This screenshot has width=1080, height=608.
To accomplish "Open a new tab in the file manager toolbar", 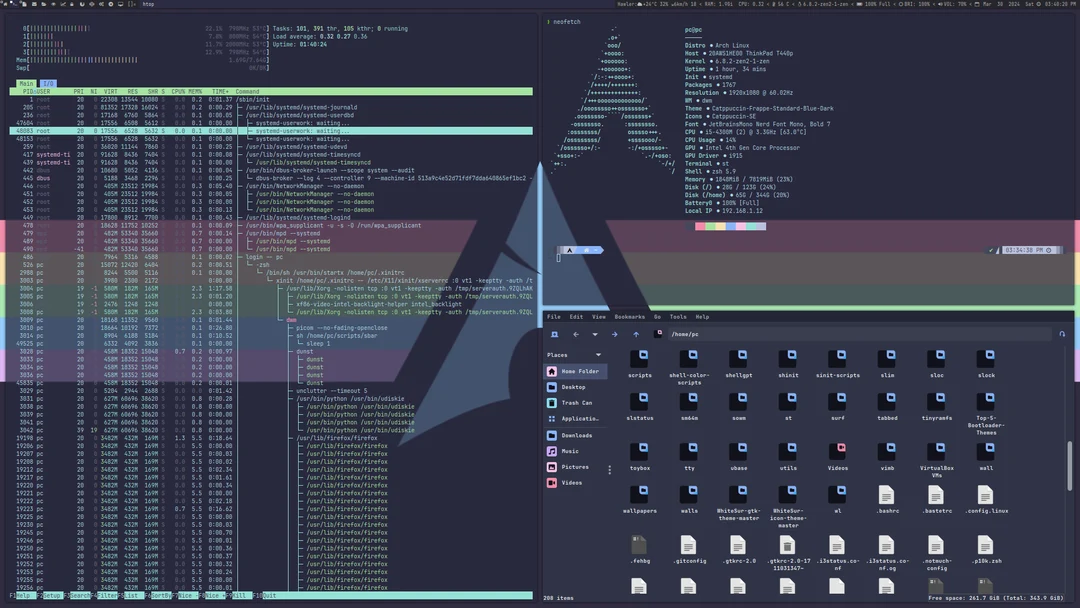I will tap(554, 333).
